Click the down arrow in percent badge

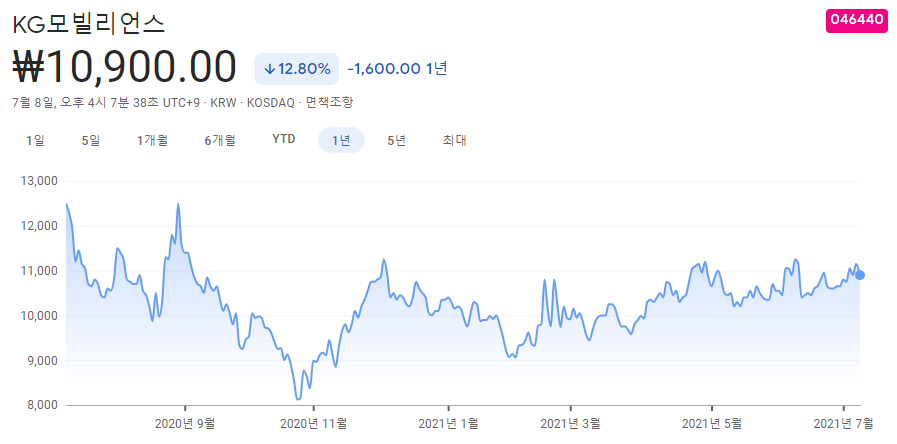tap(270, 69)
